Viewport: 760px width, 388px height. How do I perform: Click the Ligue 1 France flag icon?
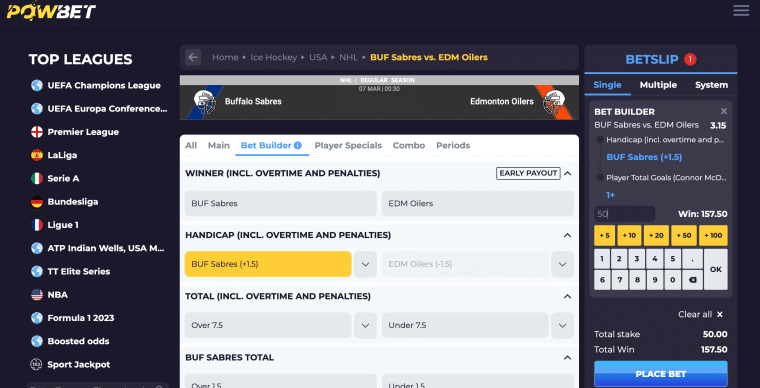point(37,225)
